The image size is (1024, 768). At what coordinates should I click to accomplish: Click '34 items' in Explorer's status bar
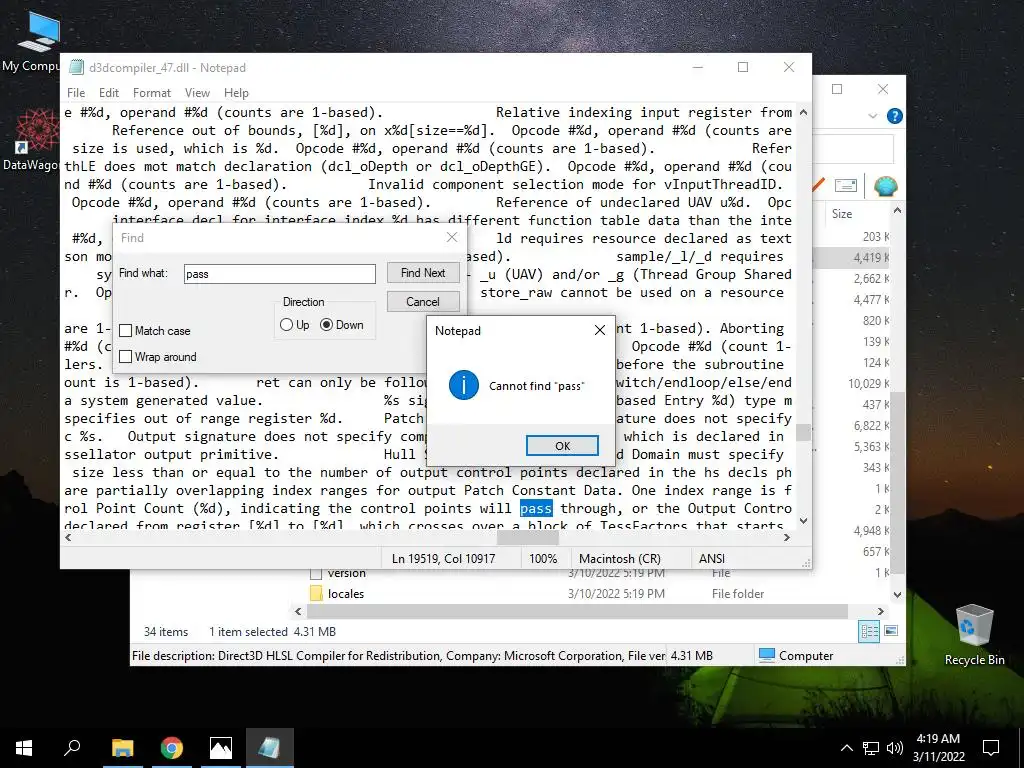166,632
